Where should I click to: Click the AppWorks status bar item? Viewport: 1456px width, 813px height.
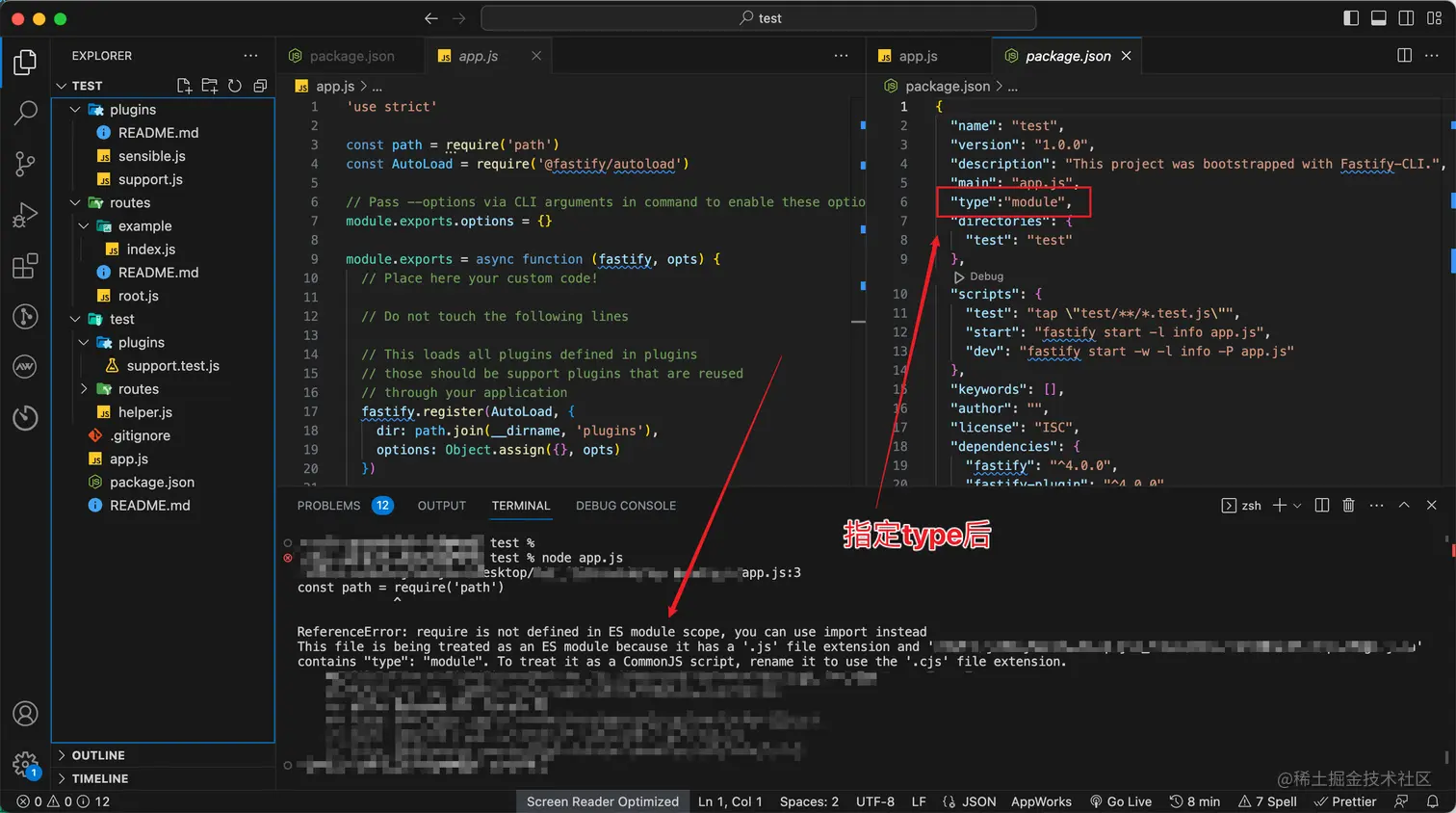tap(1041, 801)
